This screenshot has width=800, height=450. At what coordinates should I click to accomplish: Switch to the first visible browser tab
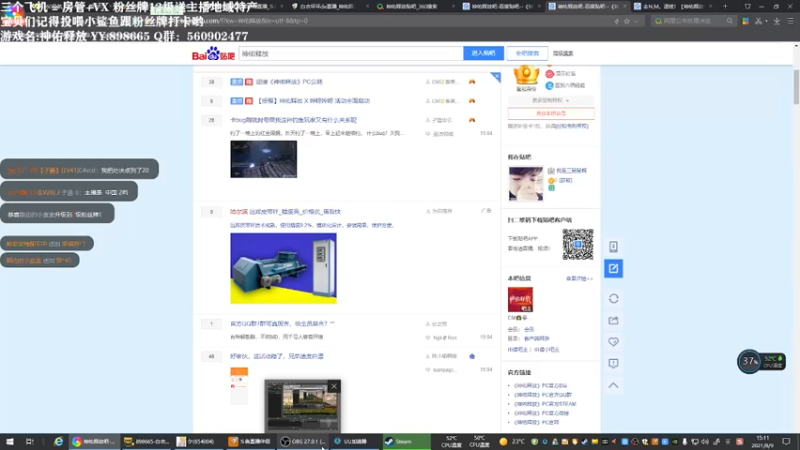[x=246, y=7]
